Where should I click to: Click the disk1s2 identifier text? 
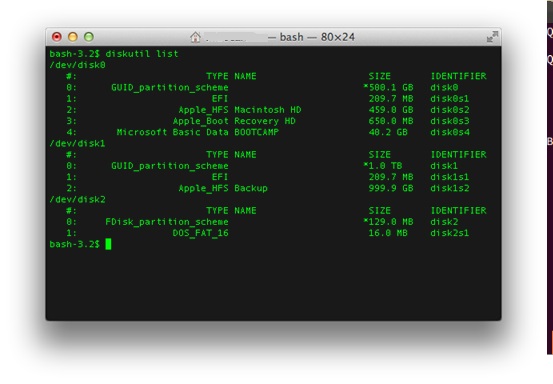point(450,188)
